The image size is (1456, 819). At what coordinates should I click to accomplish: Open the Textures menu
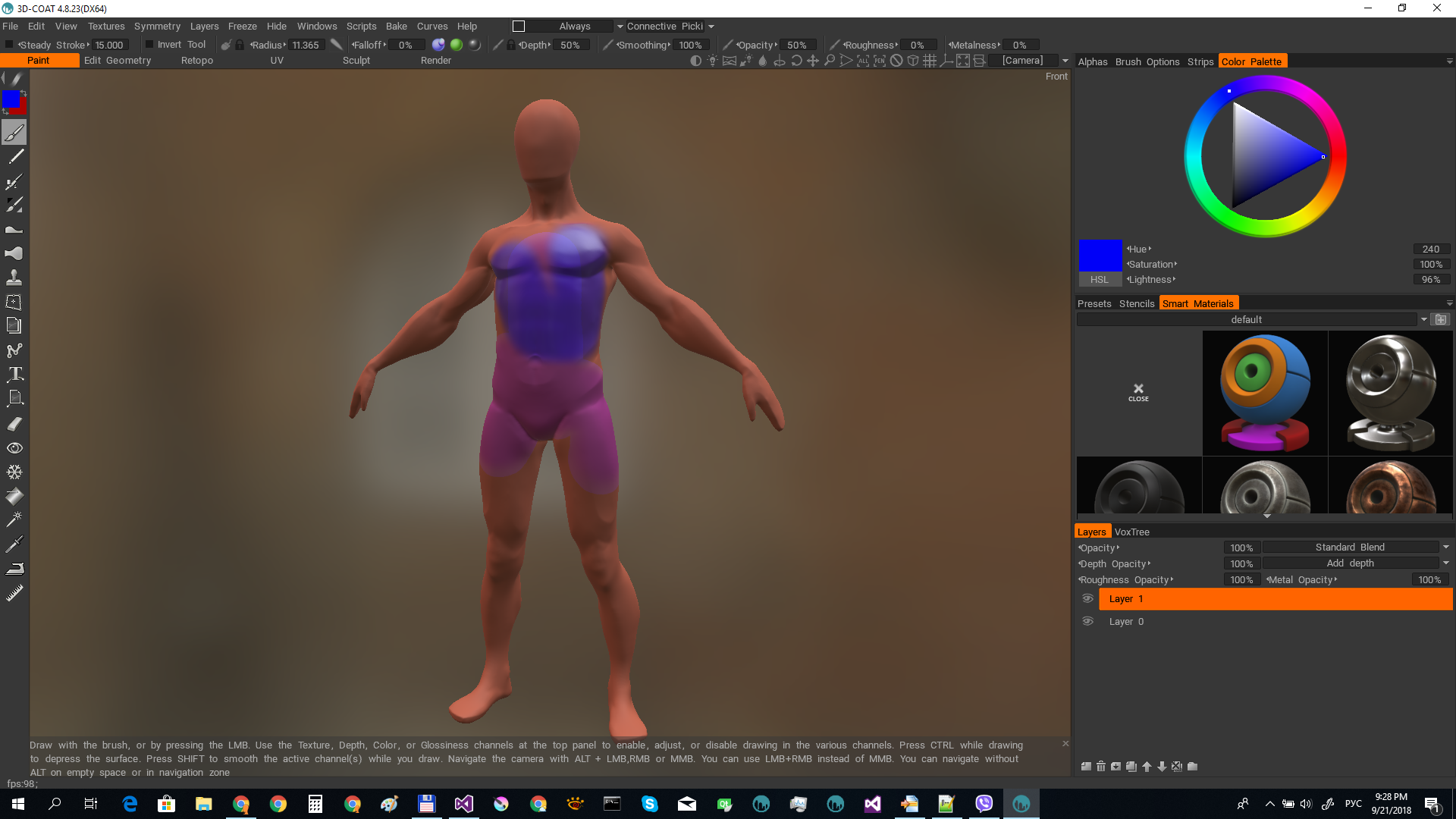tap(106, 27)
